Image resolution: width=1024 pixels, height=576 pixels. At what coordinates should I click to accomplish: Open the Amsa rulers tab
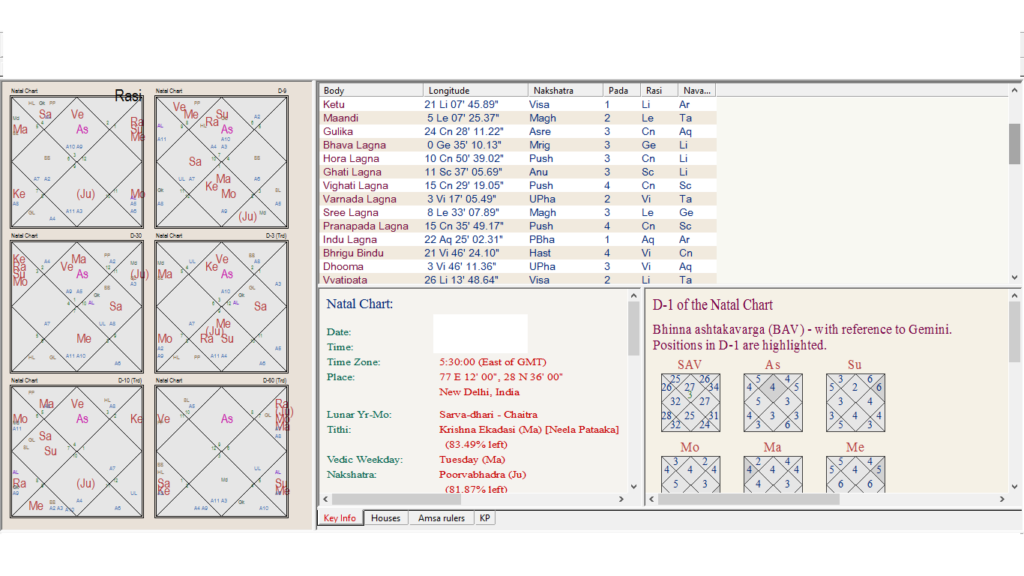(441, 518)
